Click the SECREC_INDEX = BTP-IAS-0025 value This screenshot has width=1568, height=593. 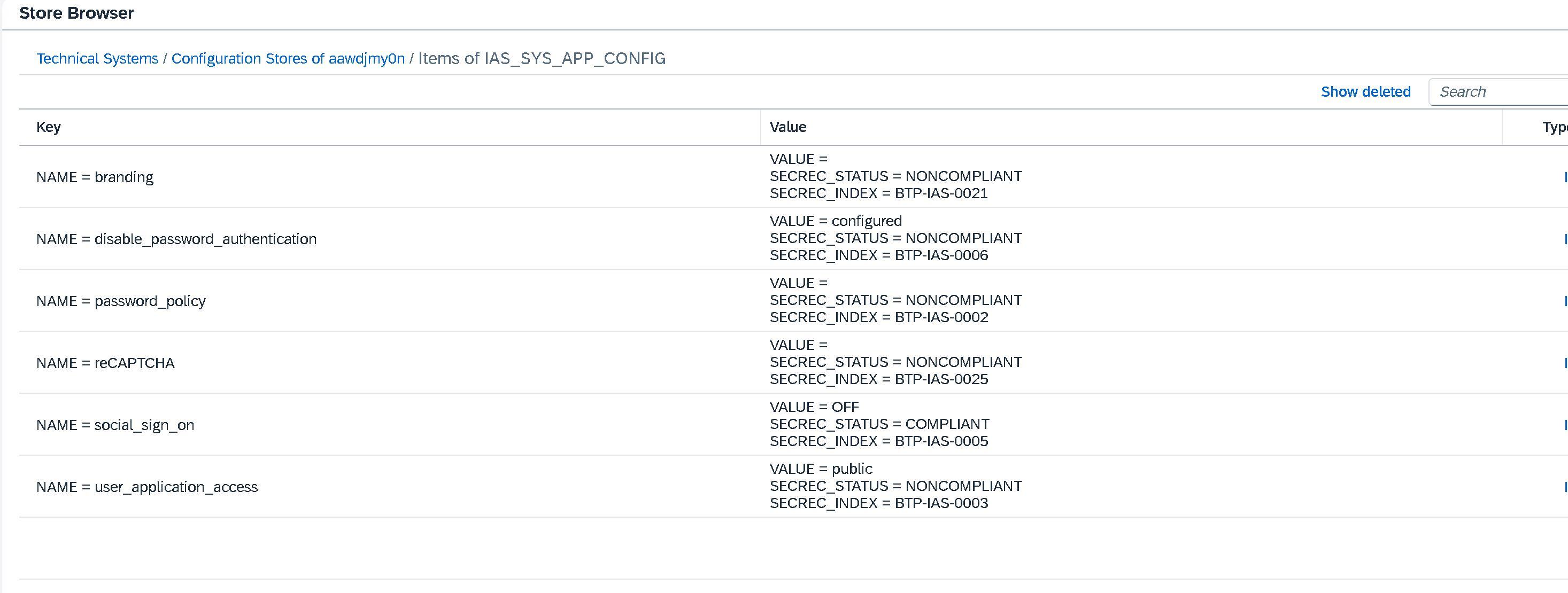click(879, 379)
